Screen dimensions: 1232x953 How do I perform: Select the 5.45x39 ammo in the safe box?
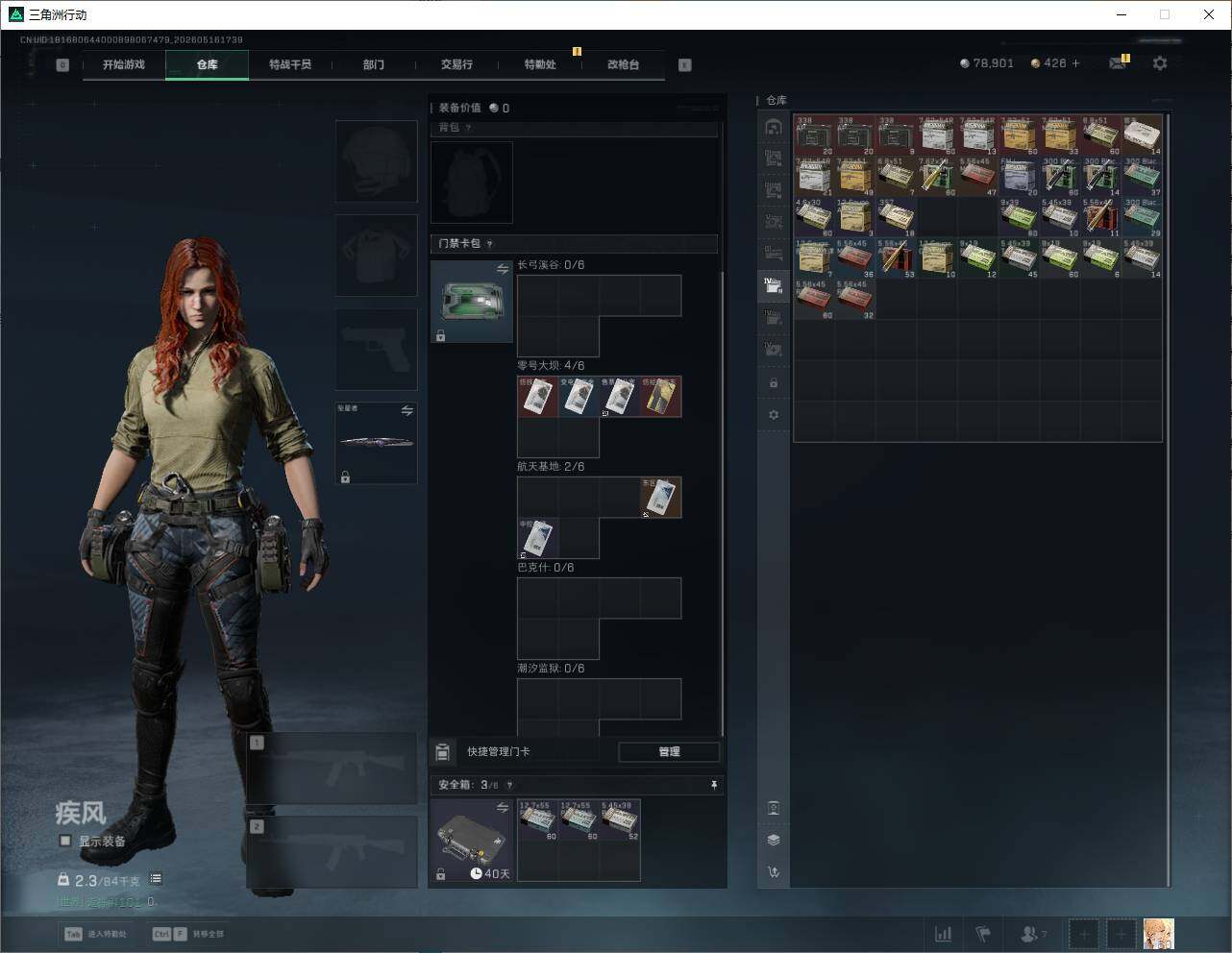point(620,820)
